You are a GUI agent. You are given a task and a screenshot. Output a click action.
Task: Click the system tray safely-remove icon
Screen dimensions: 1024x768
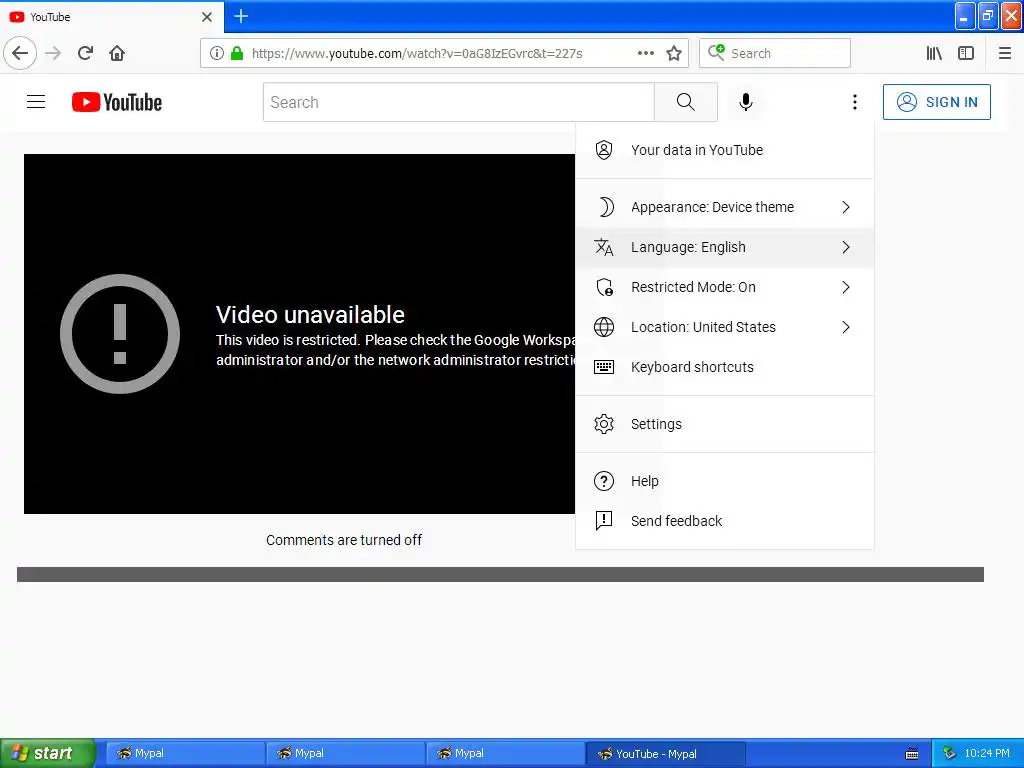coord(950,753)
